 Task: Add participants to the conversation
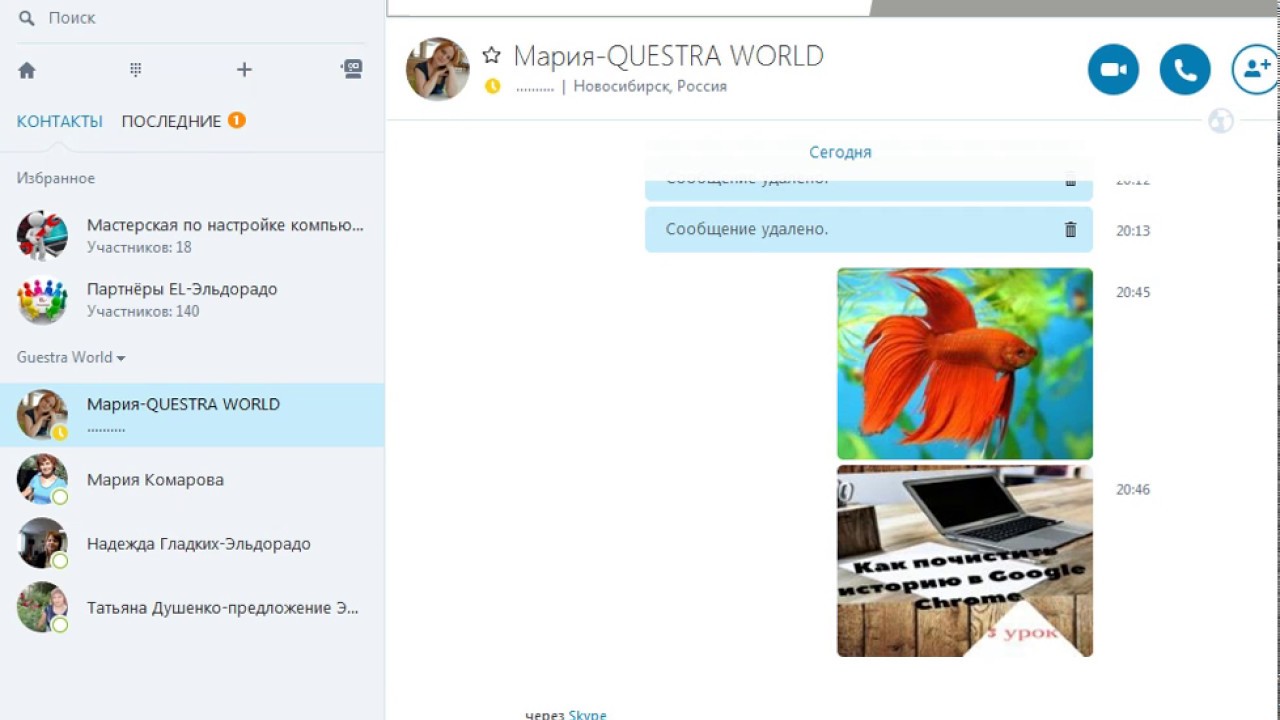[1256, 69]
